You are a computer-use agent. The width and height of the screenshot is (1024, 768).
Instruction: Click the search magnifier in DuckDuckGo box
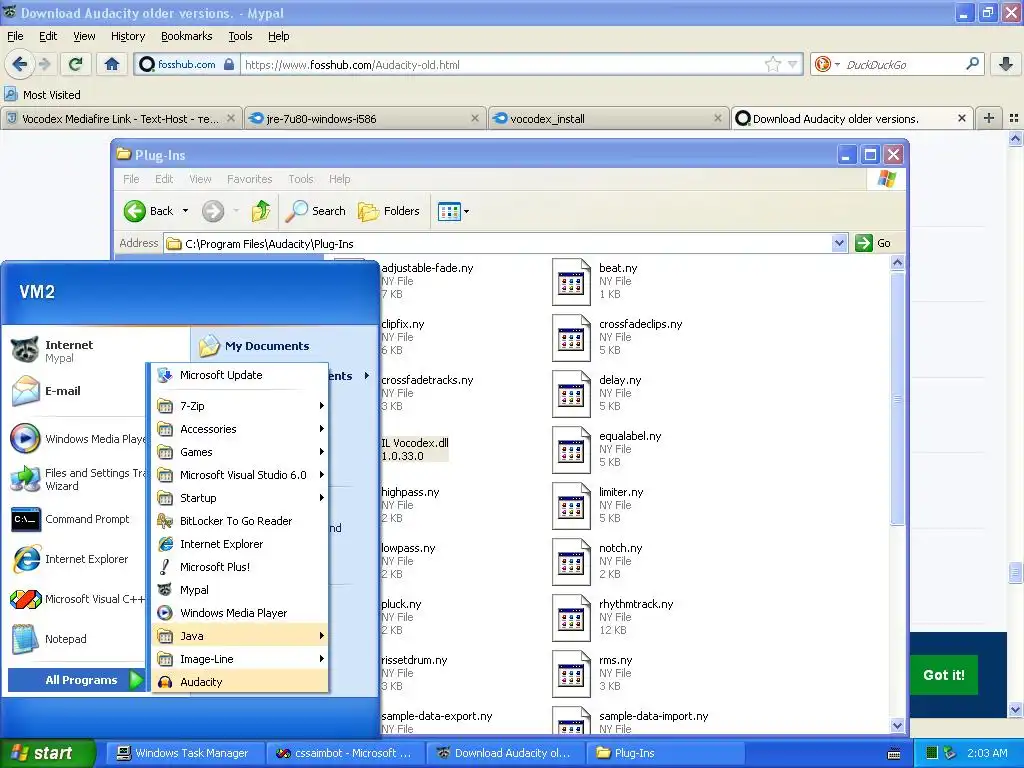click(972, 64)
